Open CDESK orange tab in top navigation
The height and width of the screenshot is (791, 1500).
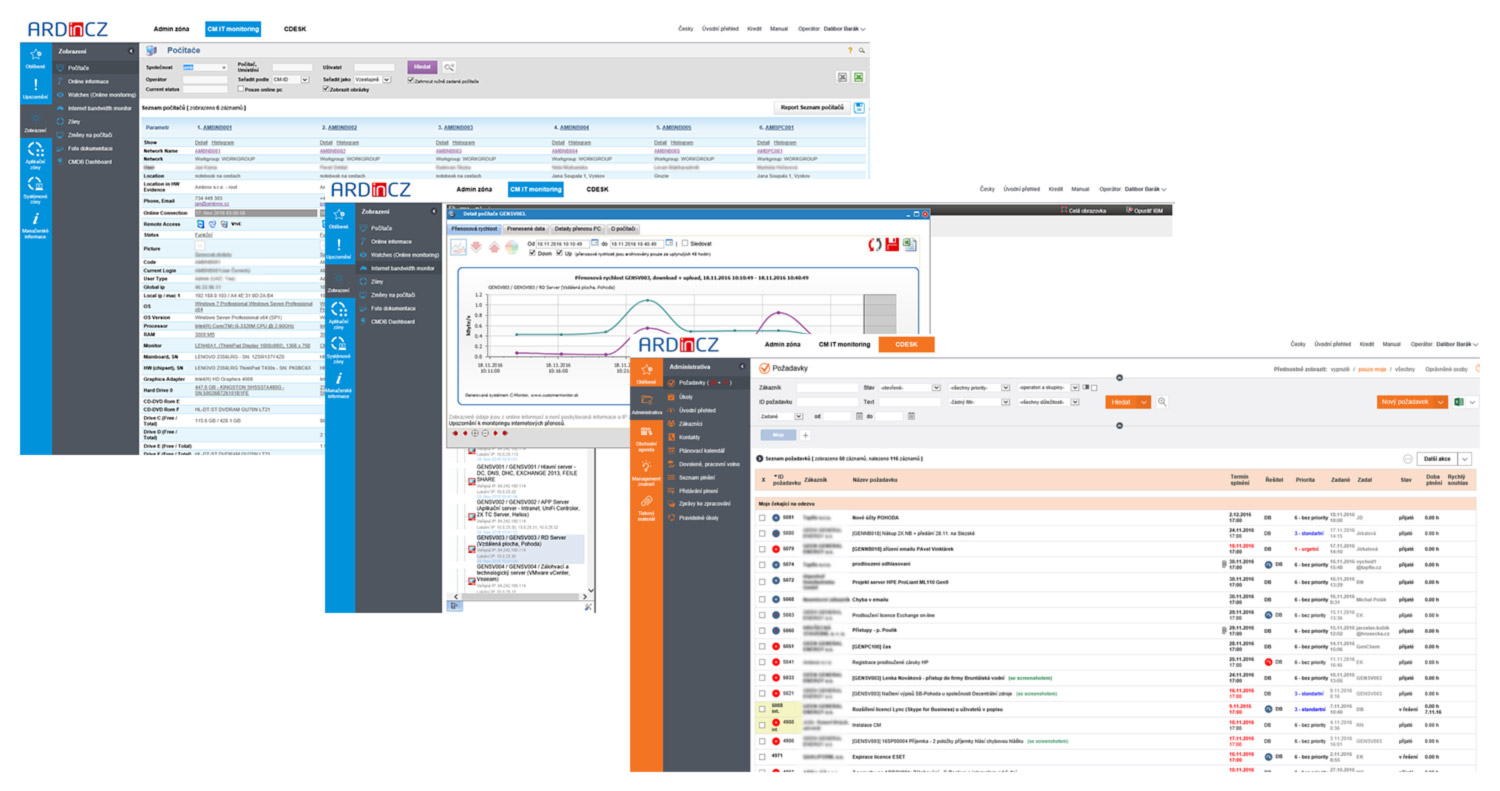(x=906, y=344)
